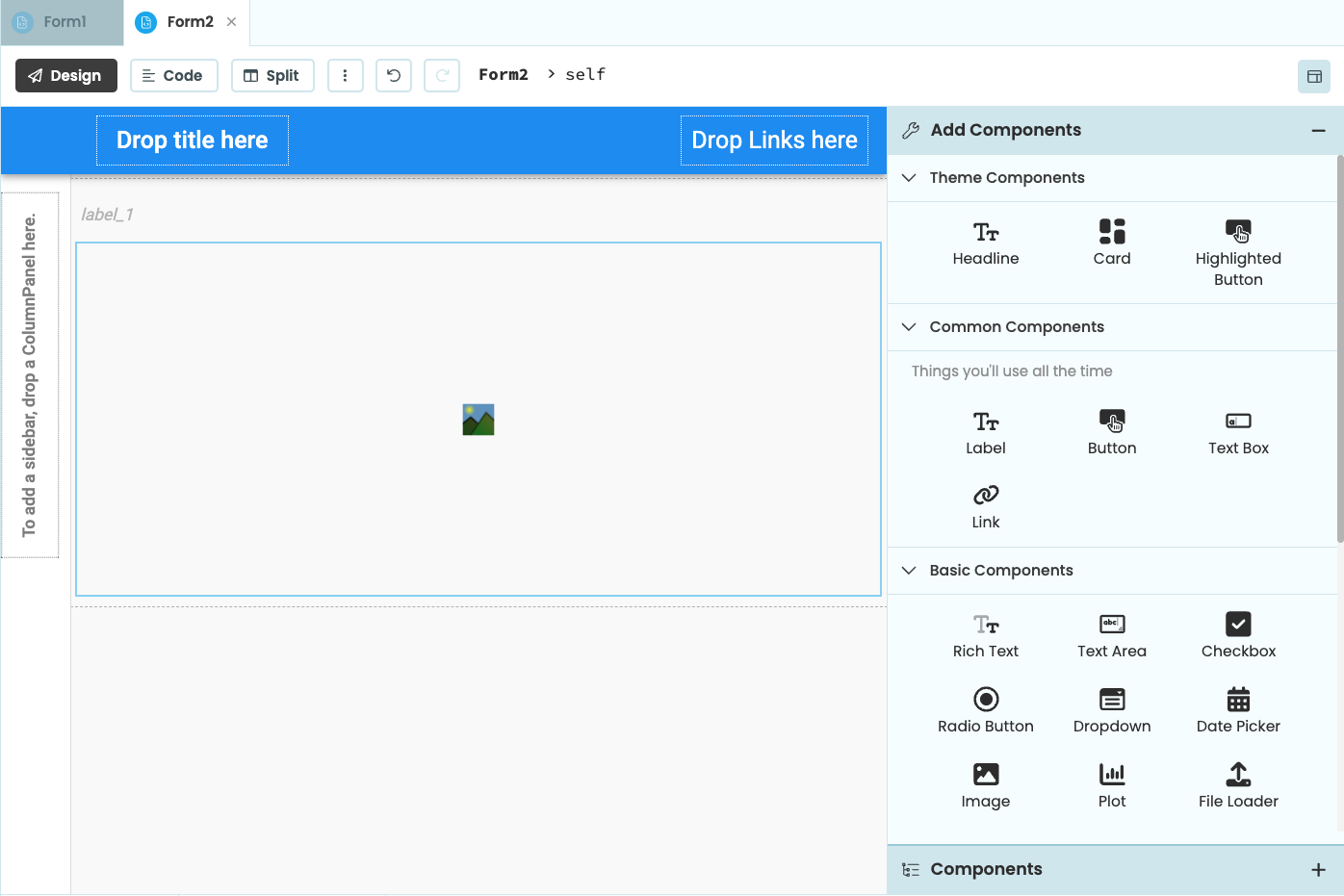Add a Headline component
1344x896 pixels.
point(985,243)
